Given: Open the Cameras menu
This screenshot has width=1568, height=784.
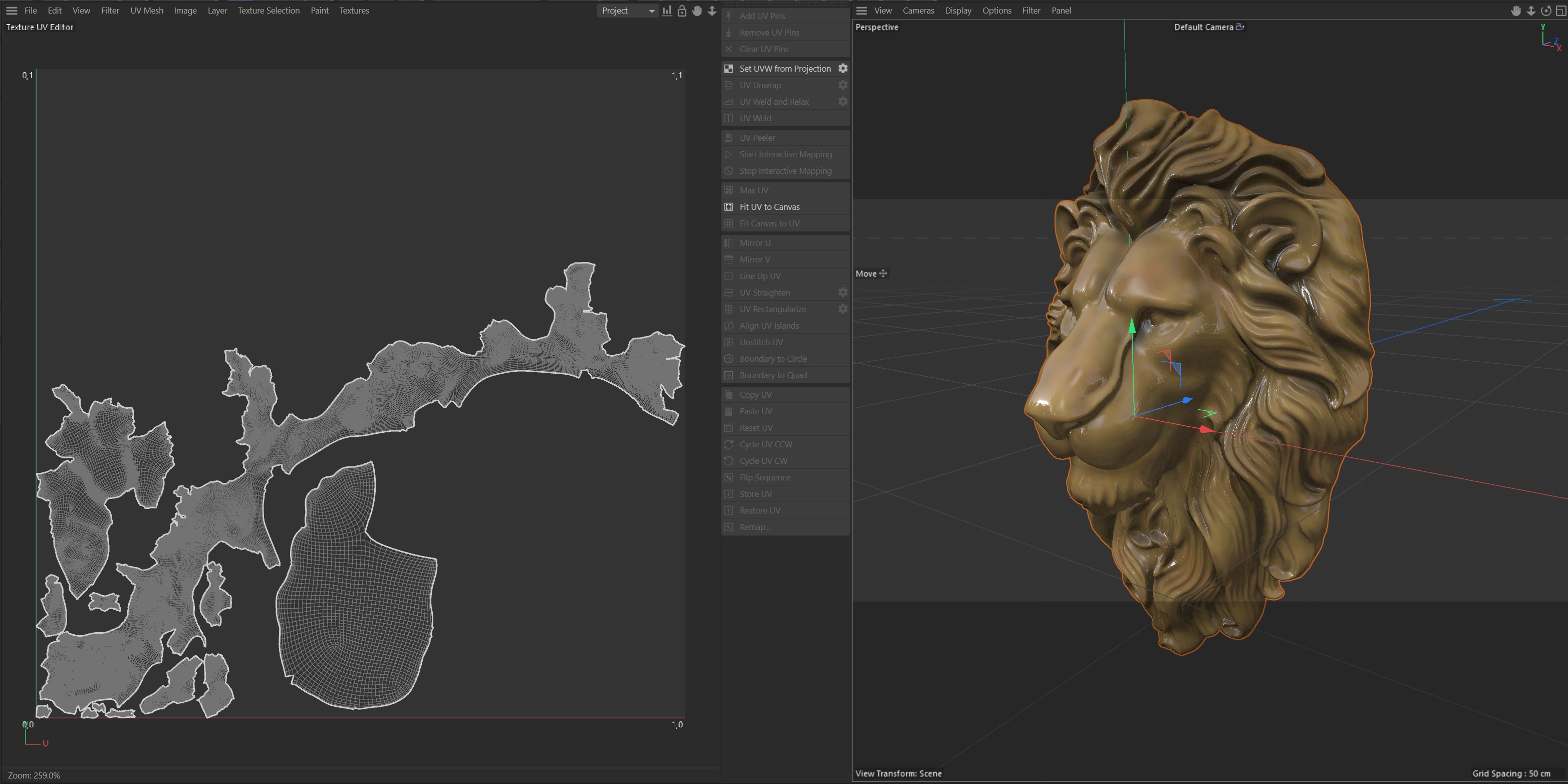Looking at the screenshot, I should click(x=918, y=11).
